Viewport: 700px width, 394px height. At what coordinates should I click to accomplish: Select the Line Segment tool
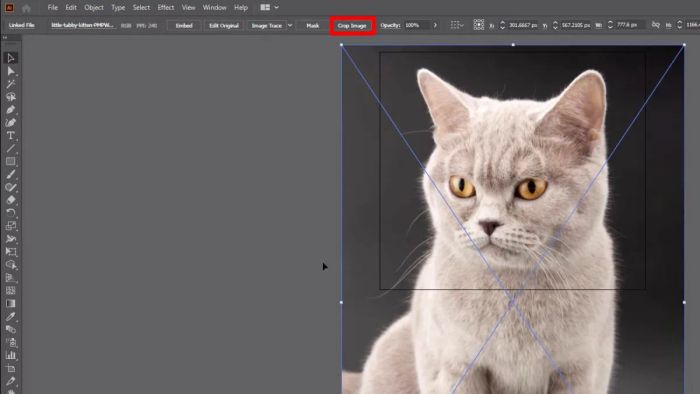coord(11,149)
